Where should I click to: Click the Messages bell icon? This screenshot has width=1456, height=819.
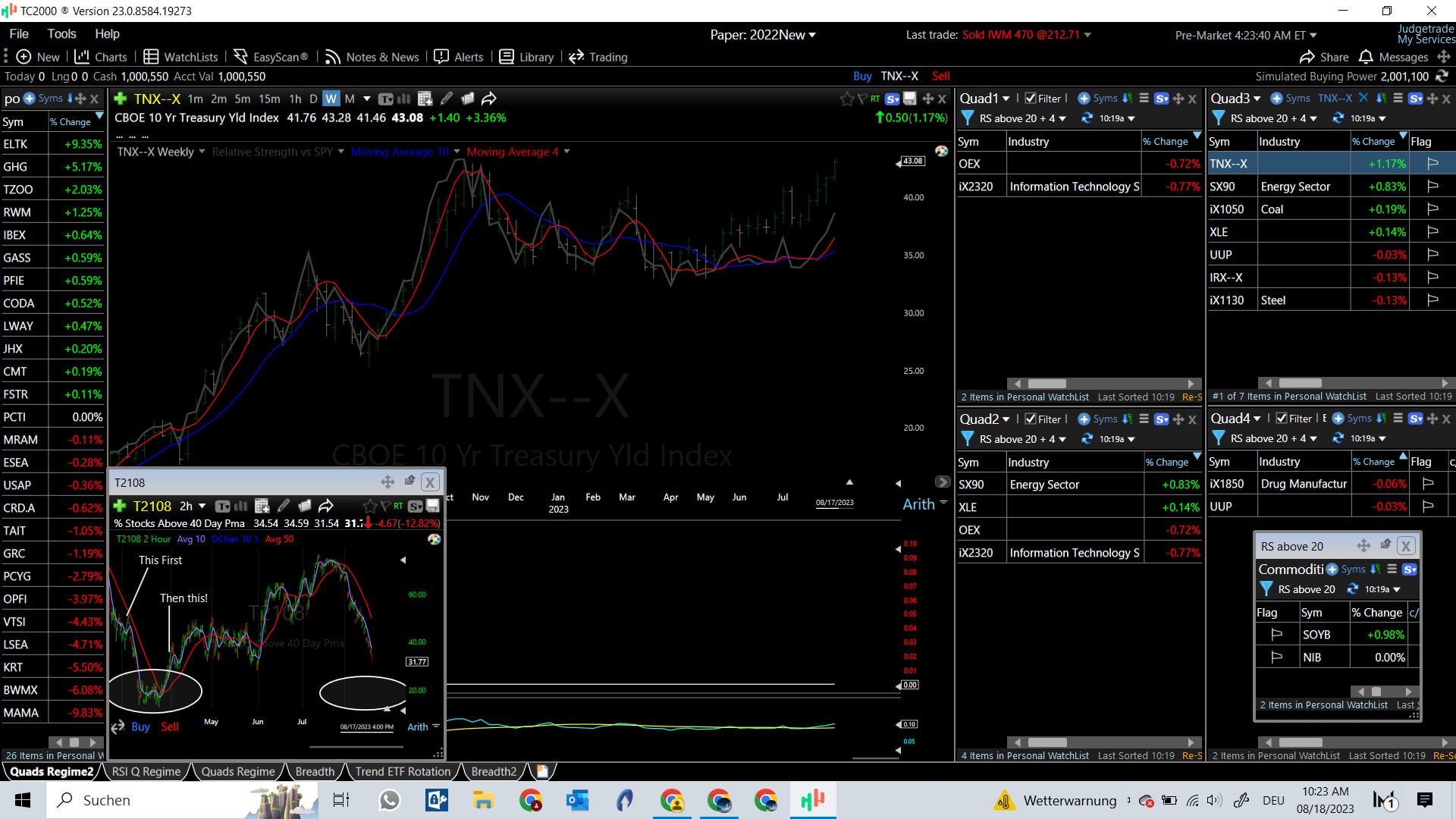1366,57
